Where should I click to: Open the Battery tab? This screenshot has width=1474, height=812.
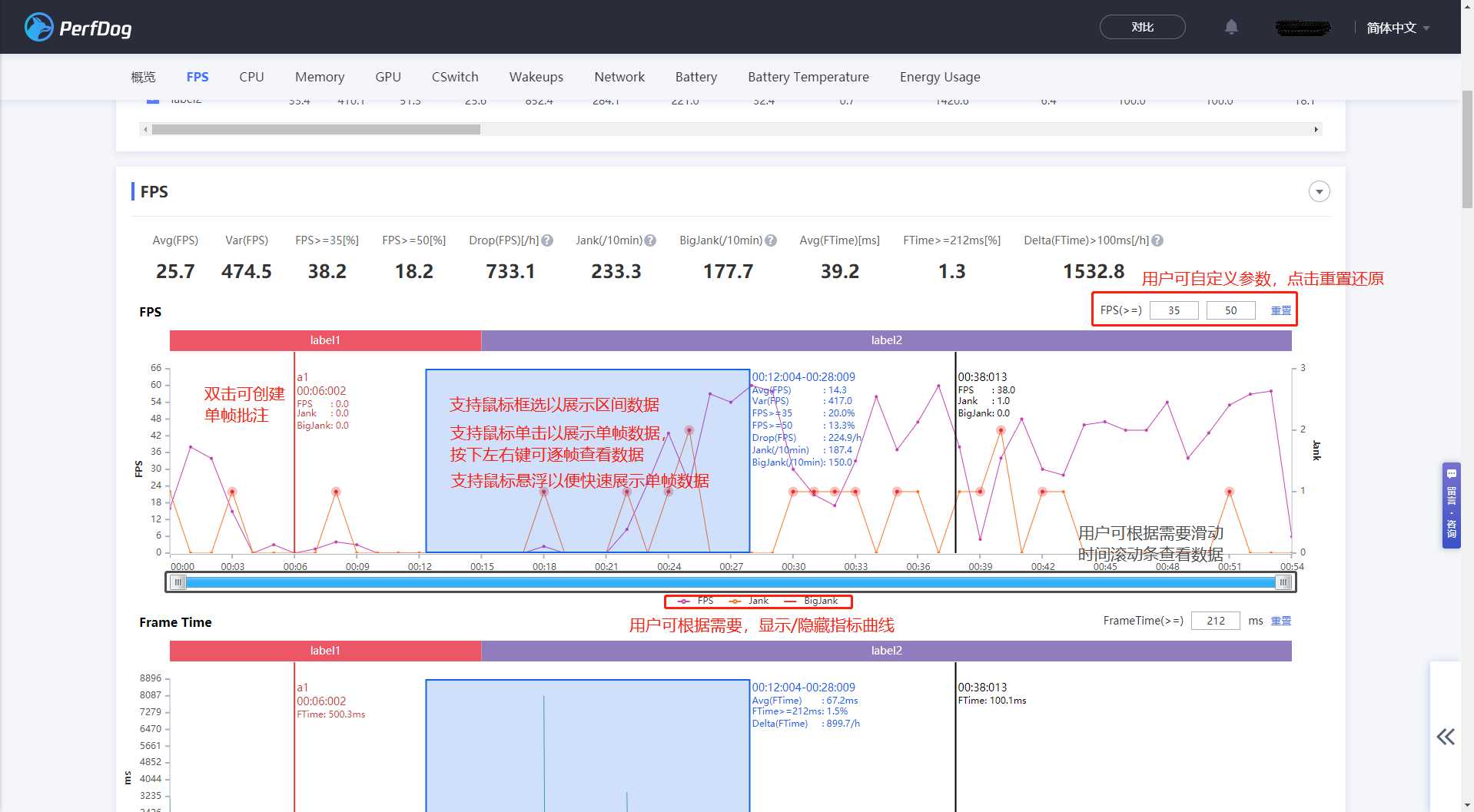pyautogui.click(x=696, y=77)
